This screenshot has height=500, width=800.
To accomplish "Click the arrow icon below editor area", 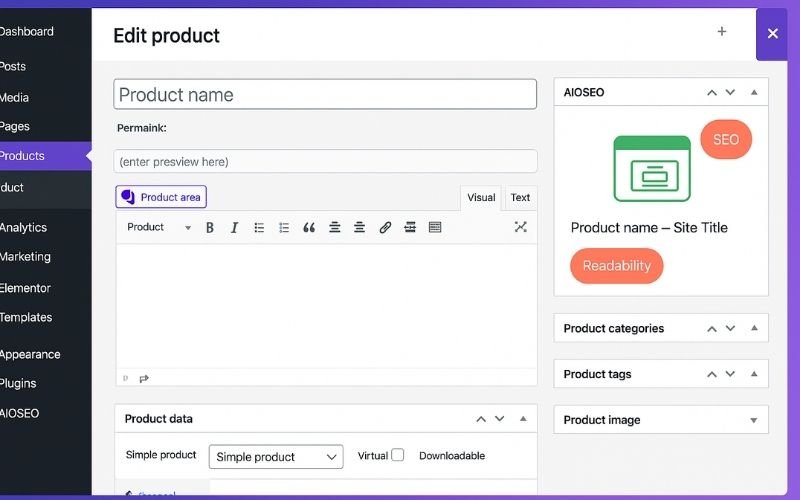I will coord(144,379).
